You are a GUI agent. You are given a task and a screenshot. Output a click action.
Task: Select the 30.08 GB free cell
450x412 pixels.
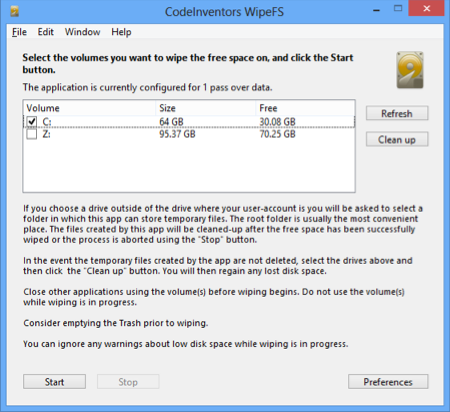[277, 121]
